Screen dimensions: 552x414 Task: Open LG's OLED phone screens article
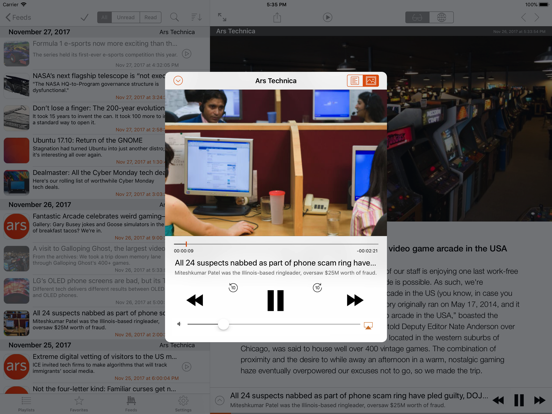point(83,291)
